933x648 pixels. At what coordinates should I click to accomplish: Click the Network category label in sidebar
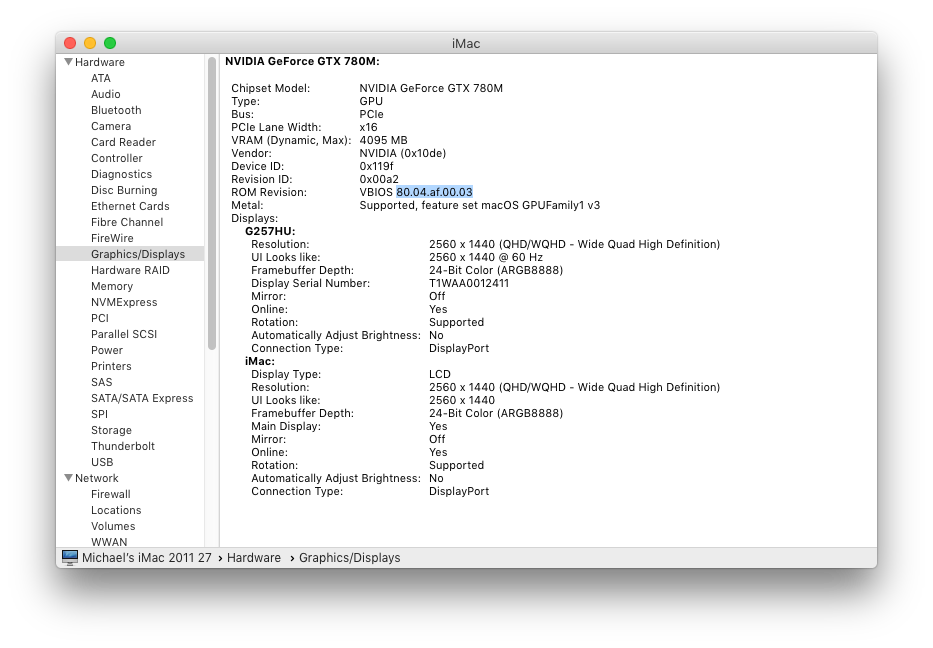96,478
